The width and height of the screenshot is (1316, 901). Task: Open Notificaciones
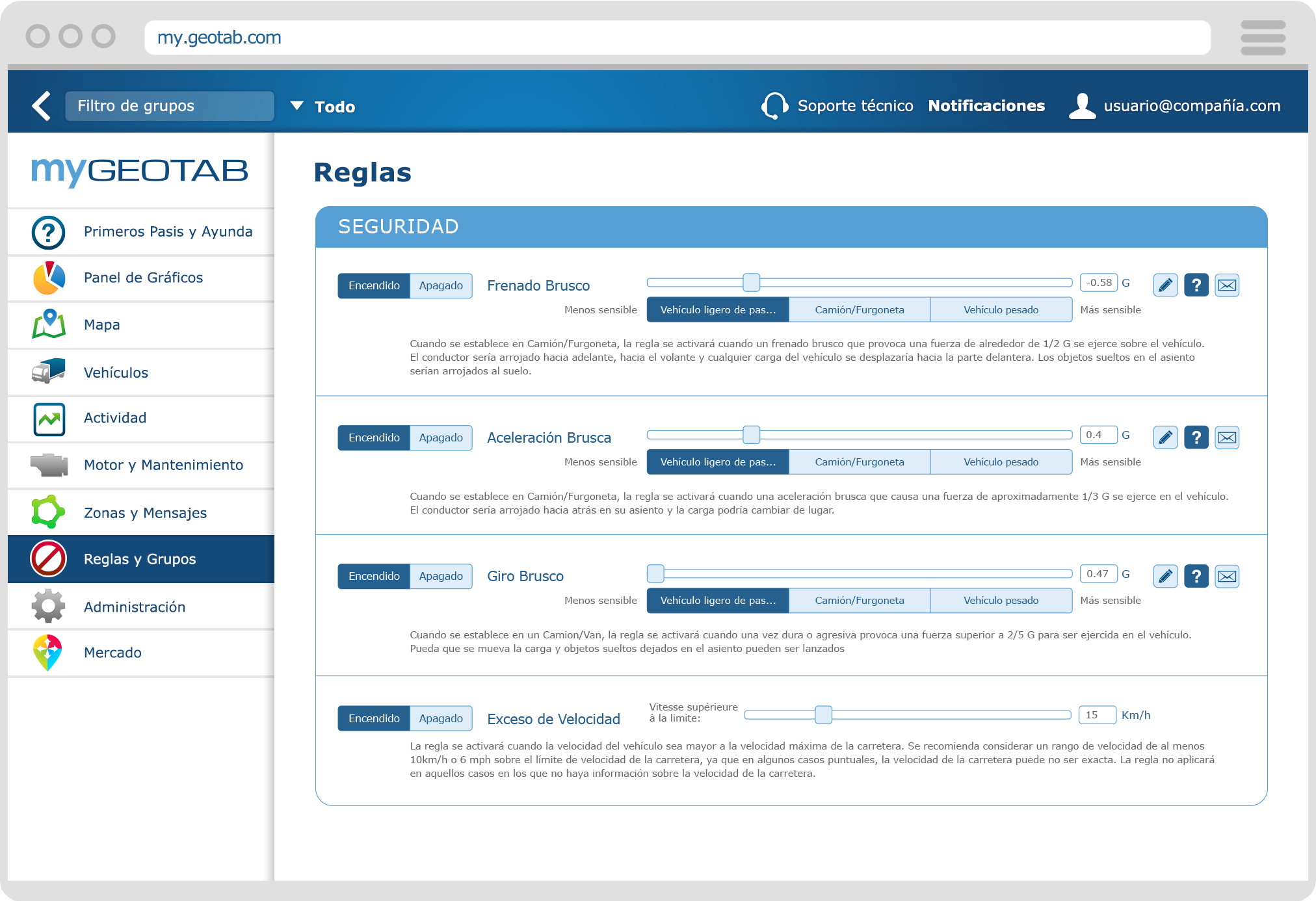(987, 105)
